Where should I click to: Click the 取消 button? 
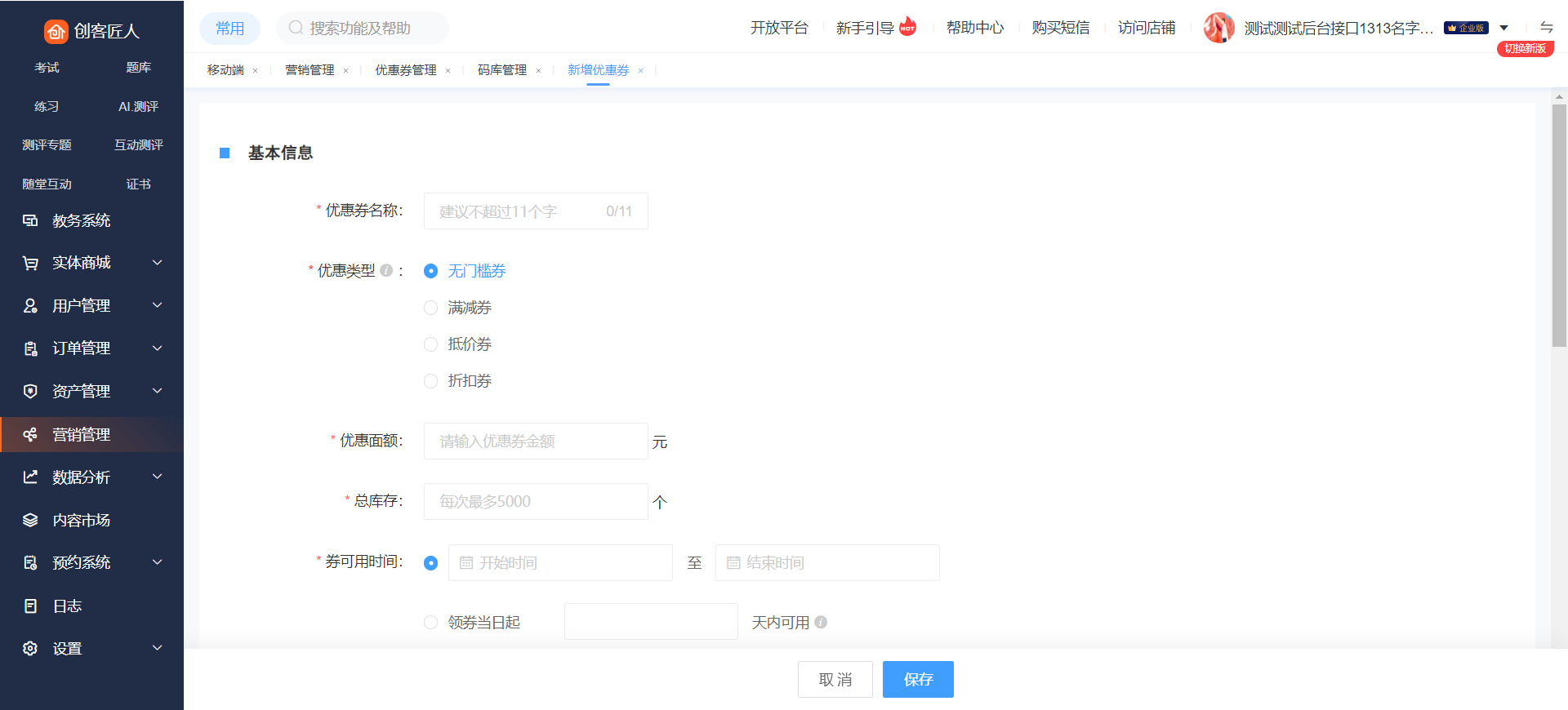pyautogui.click(x=835, y=679)
